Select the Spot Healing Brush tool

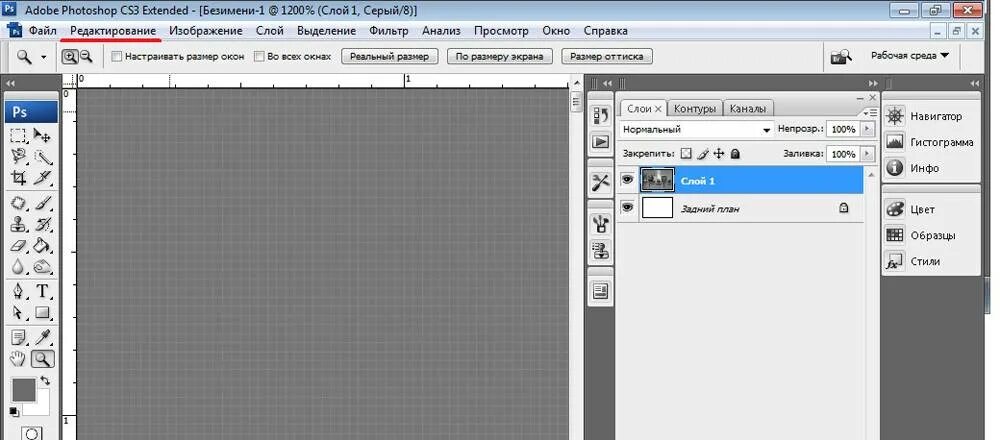point(18,203)
